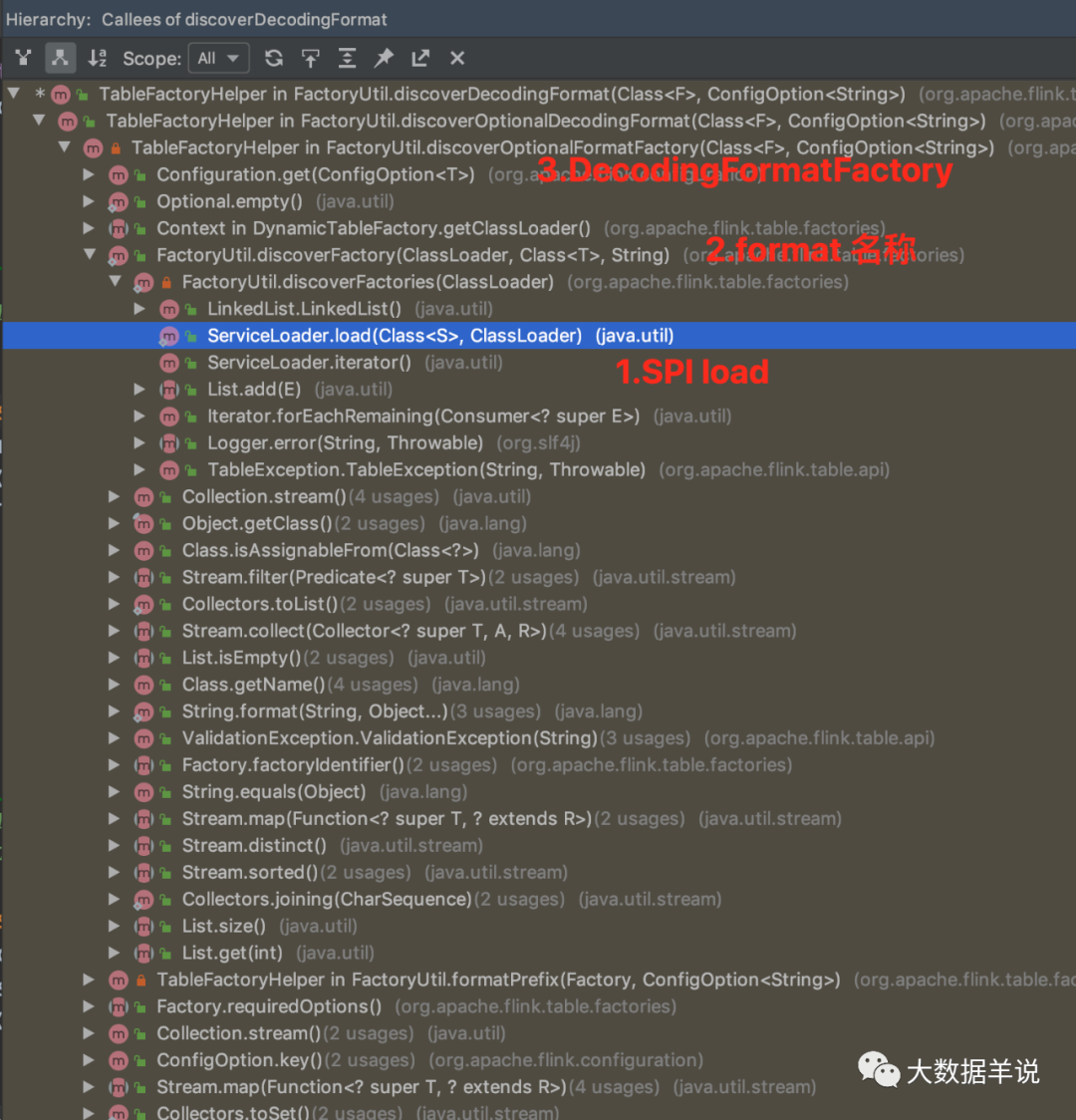Click method icon of Stream.distinct() row
This screenshot has width=1076, height=1120.
(142, 846)
